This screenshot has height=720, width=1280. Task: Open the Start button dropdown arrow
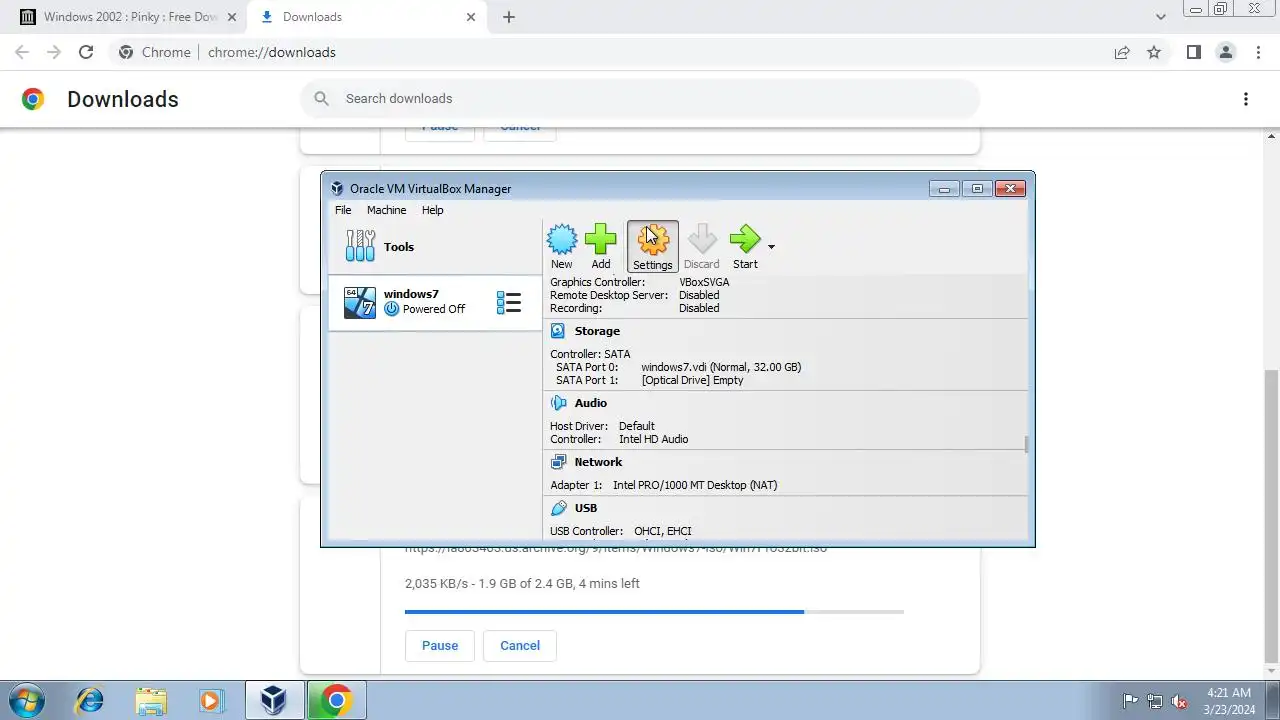[771, 247]
